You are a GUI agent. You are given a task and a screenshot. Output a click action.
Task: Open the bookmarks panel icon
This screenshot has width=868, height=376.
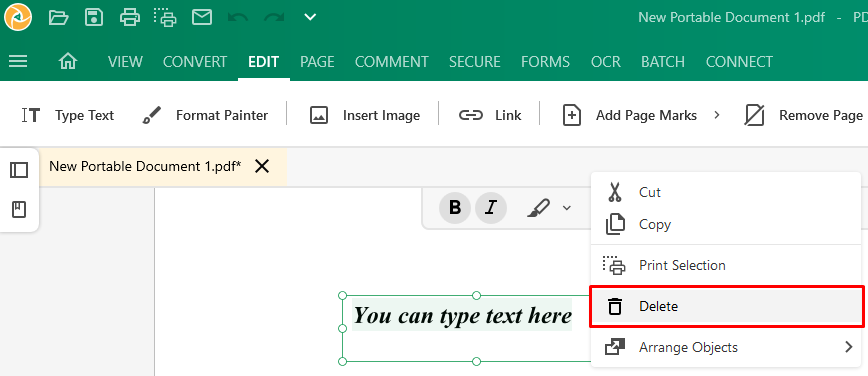[19, 210]
